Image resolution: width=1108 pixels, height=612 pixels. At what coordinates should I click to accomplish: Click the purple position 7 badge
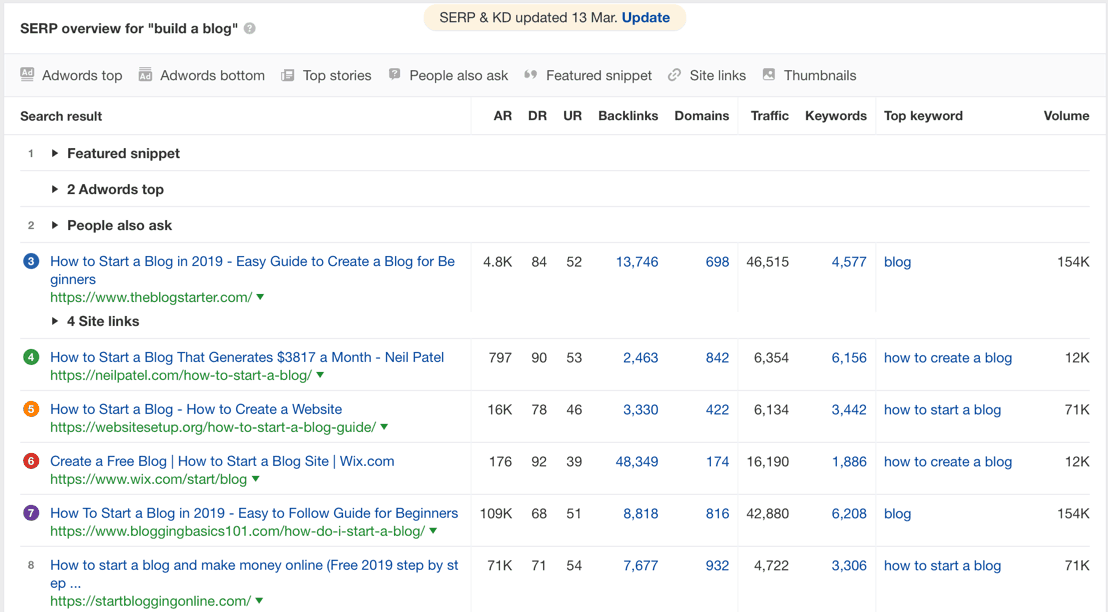[x=31, y=513]
